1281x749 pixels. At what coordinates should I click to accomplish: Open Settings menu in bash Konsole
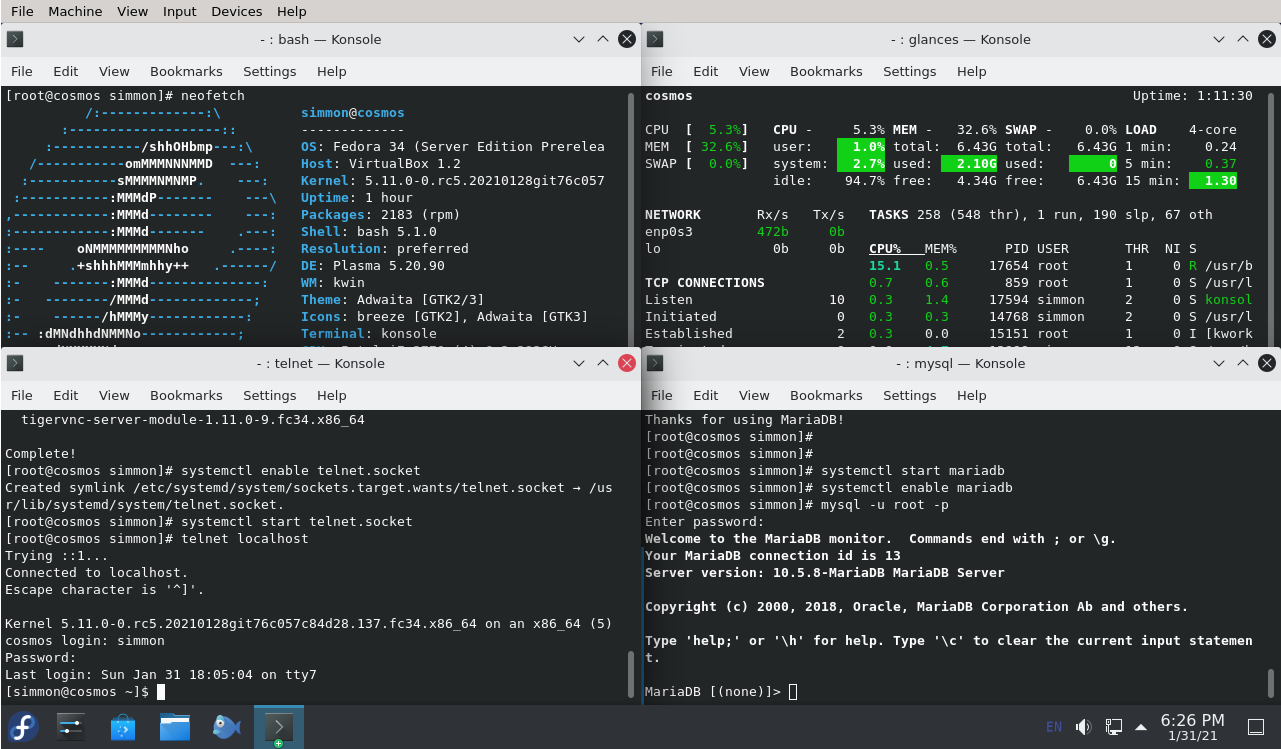tap(270, 72)
